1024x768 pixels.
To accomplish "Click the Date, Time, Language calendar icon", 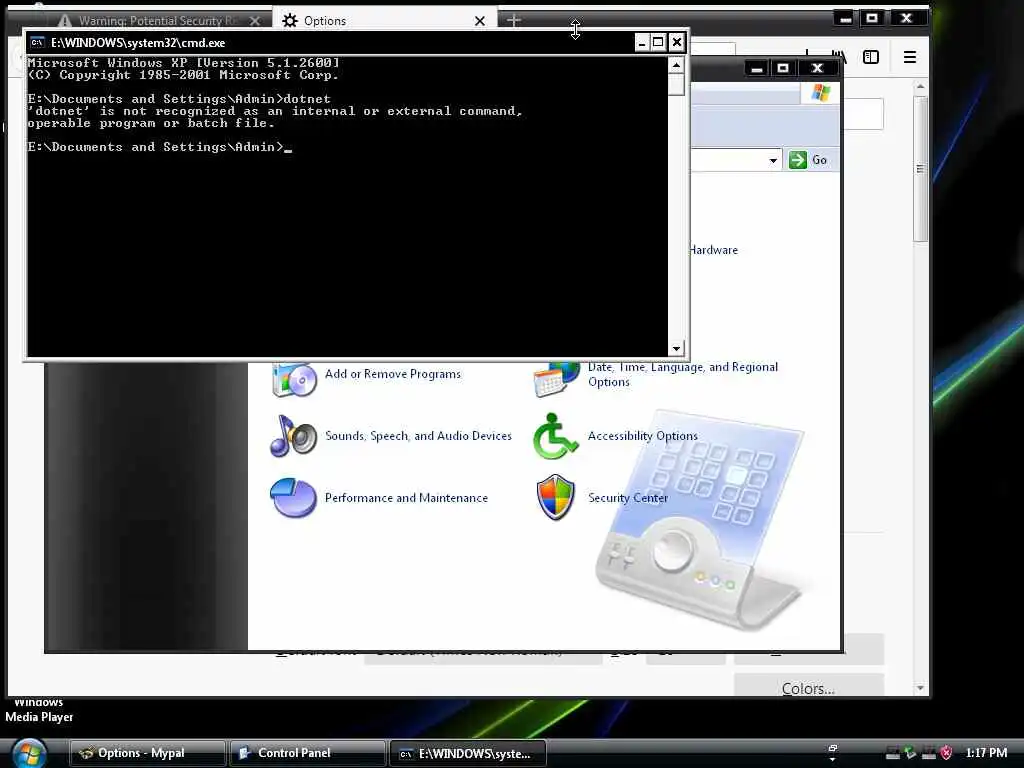I will [x=556, y=379].
